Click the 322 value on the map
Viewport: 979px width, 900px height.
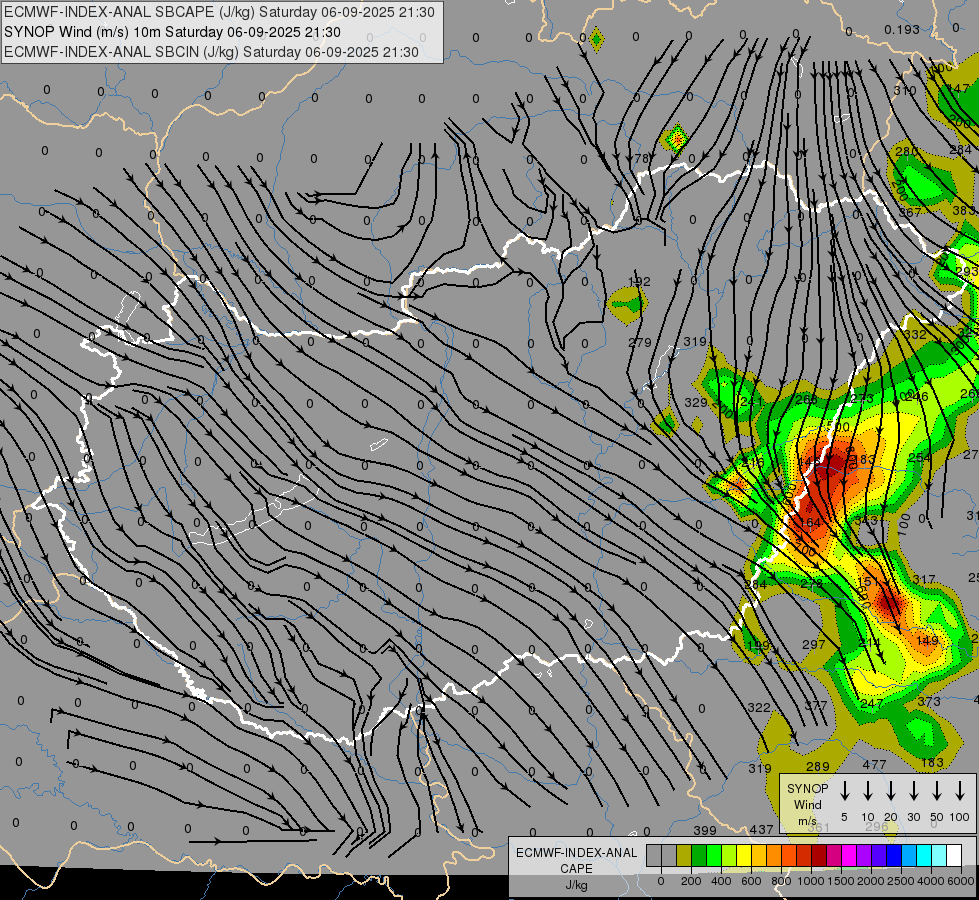pyautogui.click(x=759, y=708)
